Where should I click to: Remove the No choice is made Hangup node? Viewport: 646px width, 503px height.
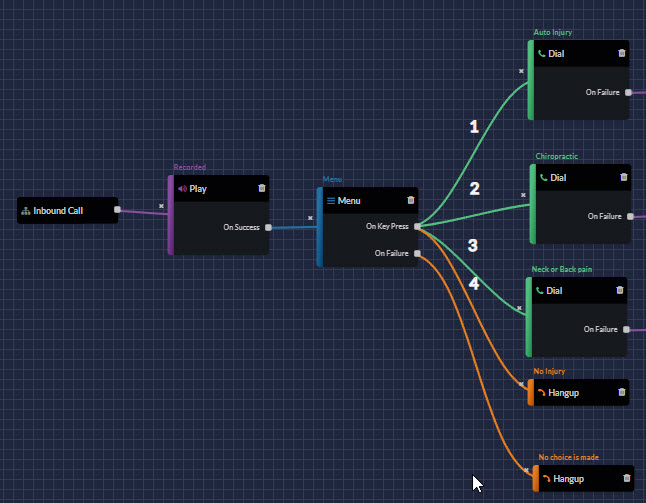627,478
